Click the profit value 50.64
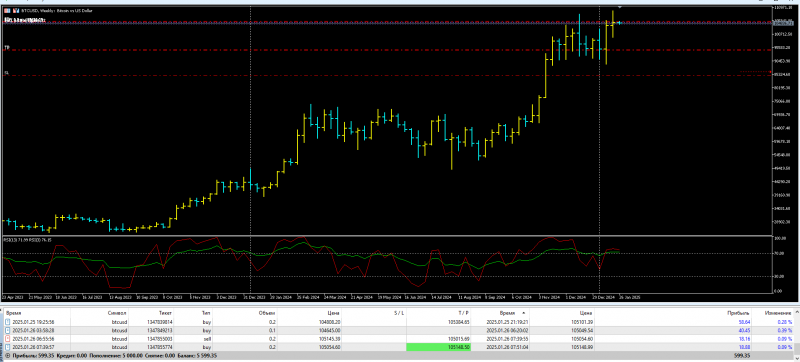 click(743, 322)
